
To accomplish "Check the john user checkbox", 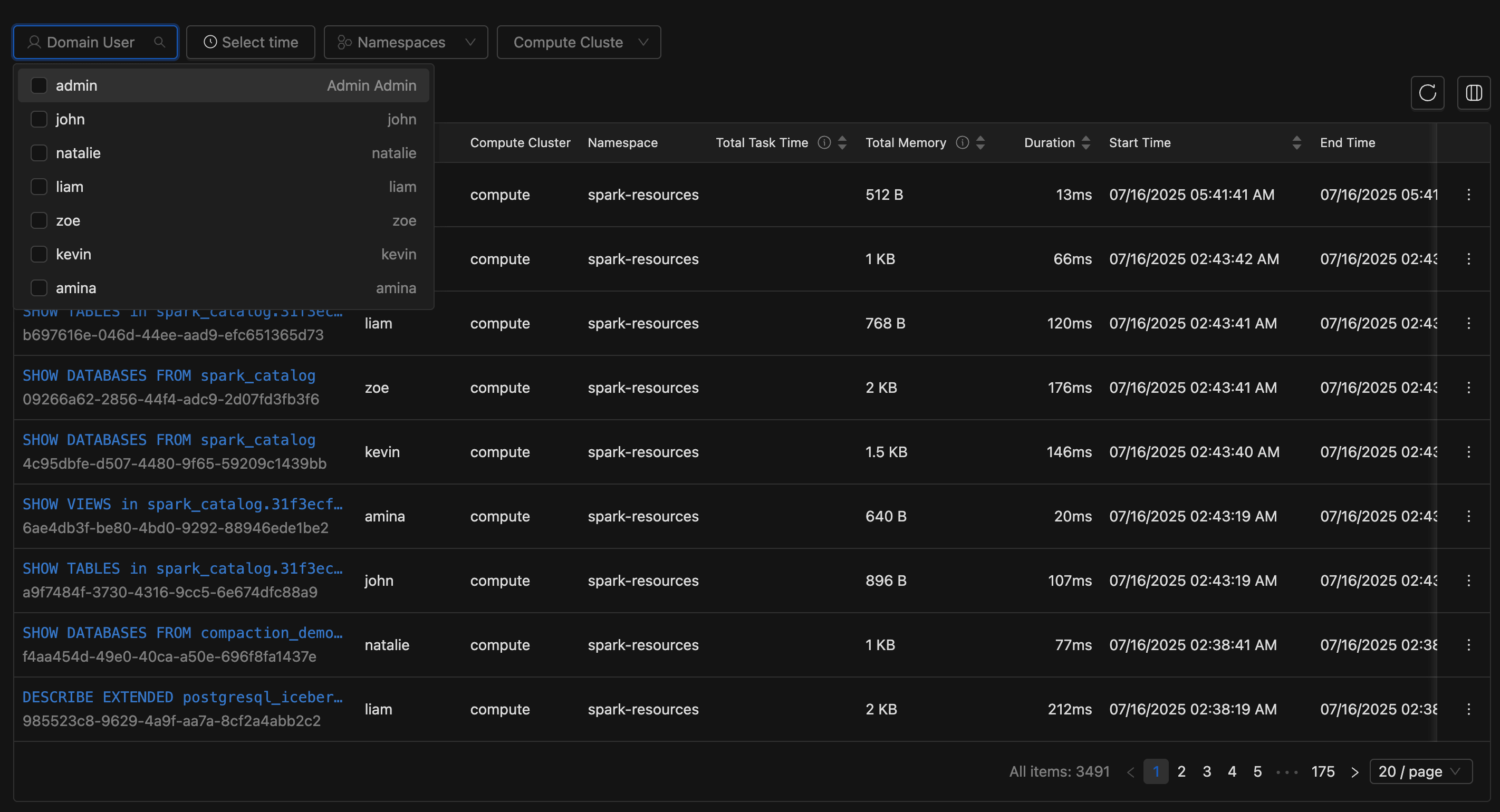I will click(39, 119).
